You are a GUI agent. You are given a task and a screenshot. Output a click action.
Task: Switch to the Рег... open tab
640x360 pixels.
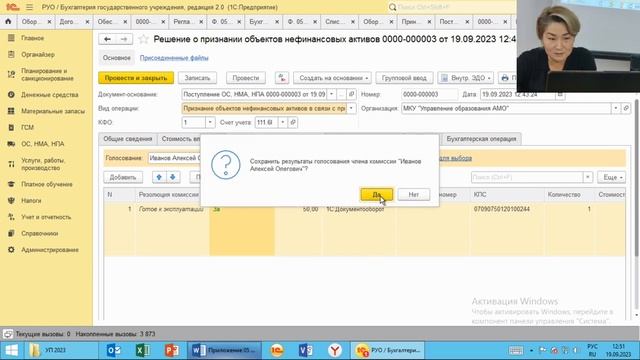point(183,22)
